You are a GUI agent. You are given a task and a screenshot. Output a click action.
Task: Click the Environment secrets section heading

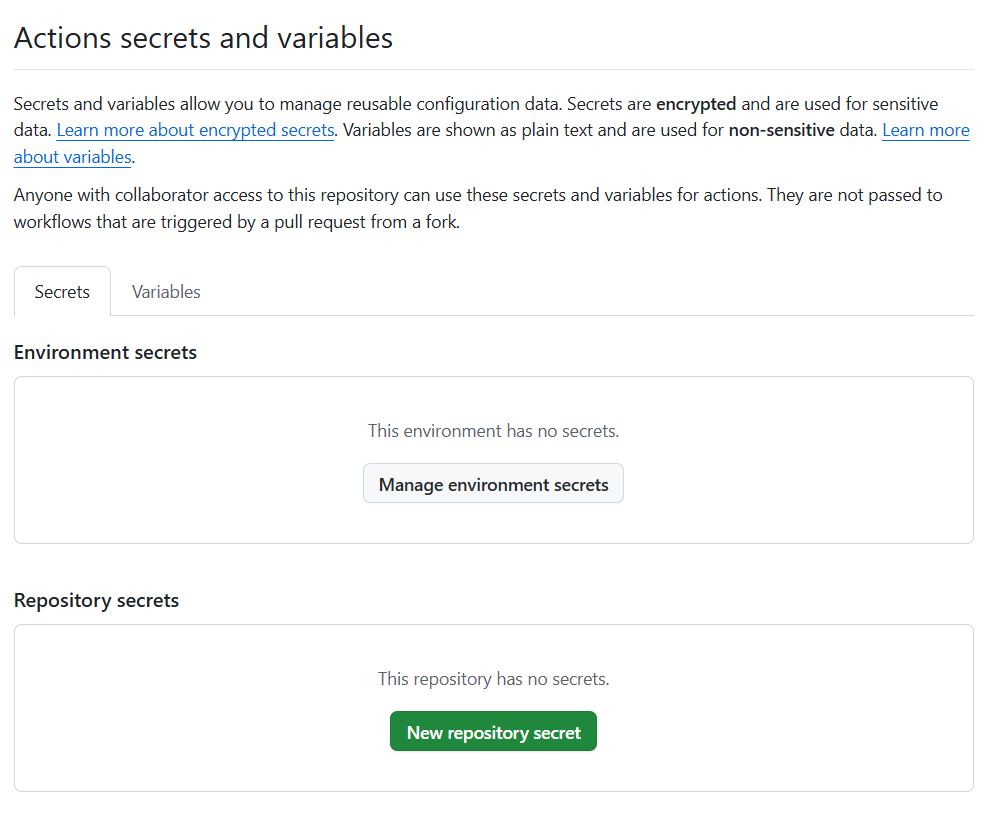[105, 353]
